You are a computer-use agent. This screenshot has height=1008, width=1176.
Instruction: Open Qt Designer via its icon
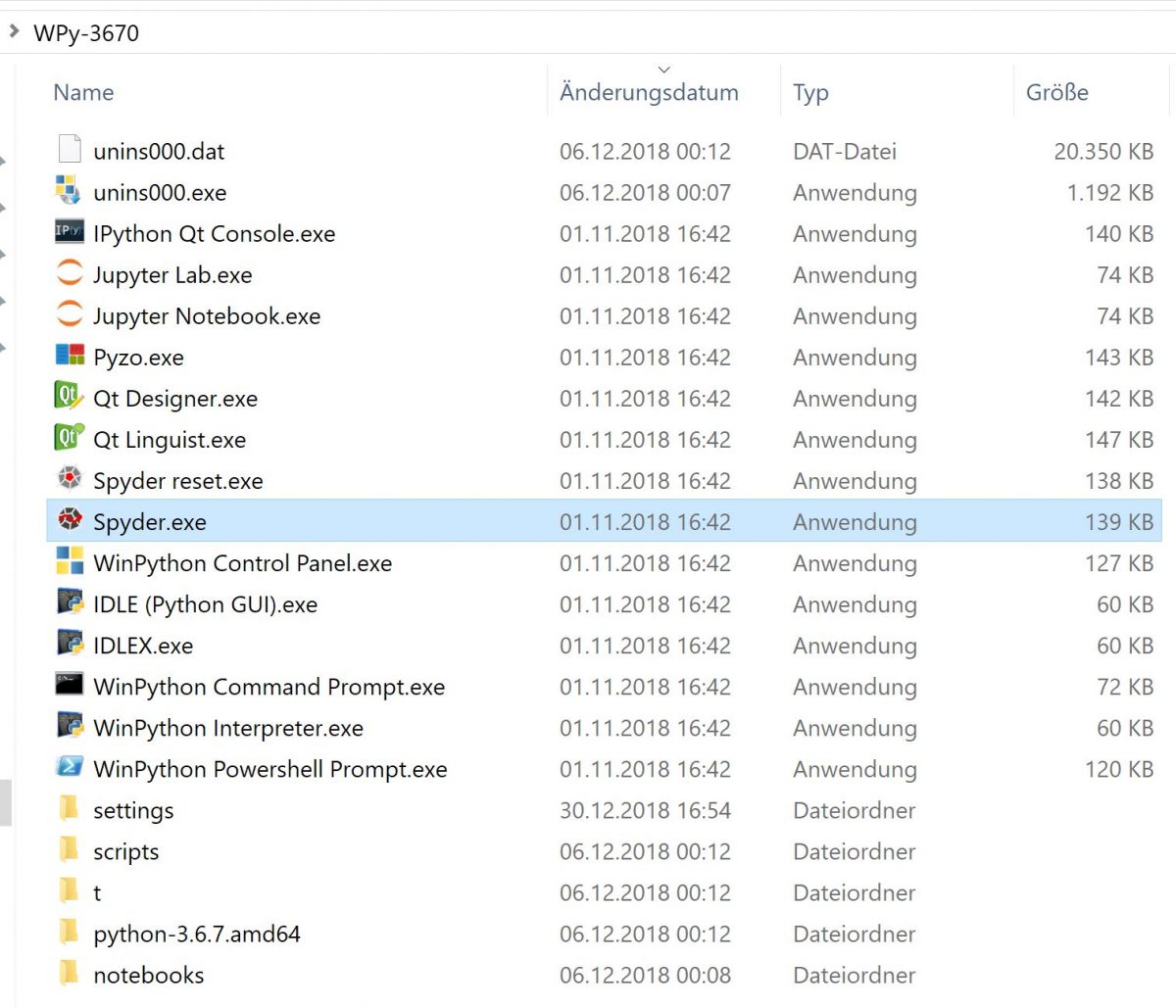[70, 398]
